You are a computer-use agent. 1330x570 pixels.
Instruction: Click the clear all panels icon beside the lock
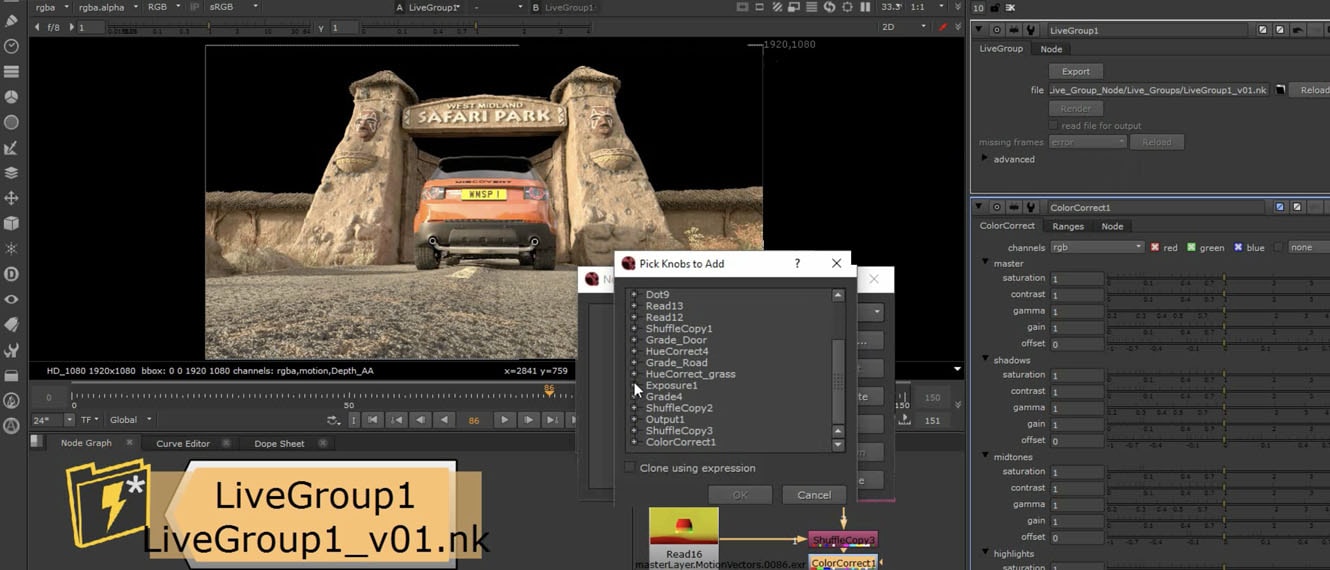1010,8
